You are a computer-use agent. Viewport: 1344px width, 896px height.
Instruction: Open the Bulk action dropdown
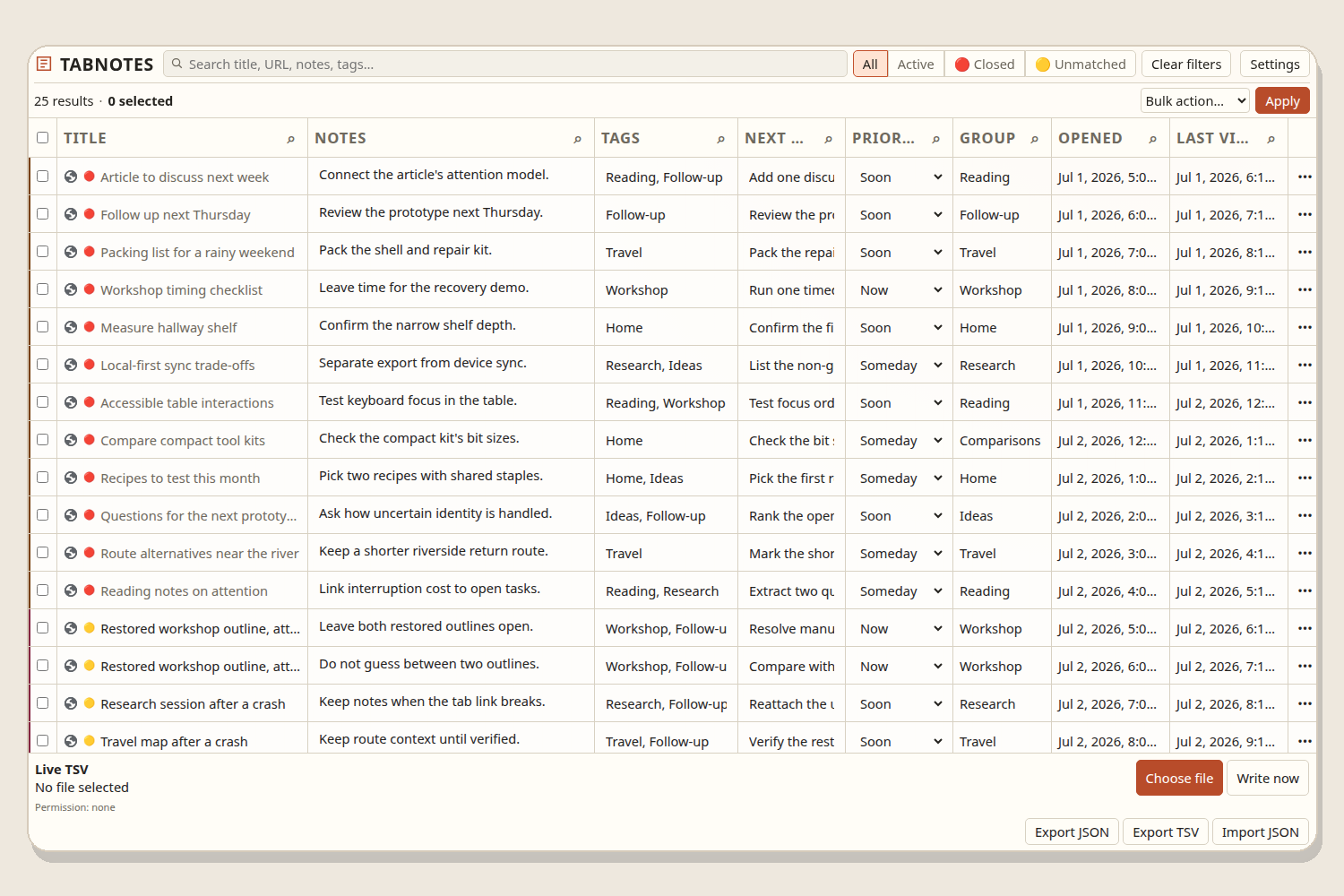click(1195, 101)
